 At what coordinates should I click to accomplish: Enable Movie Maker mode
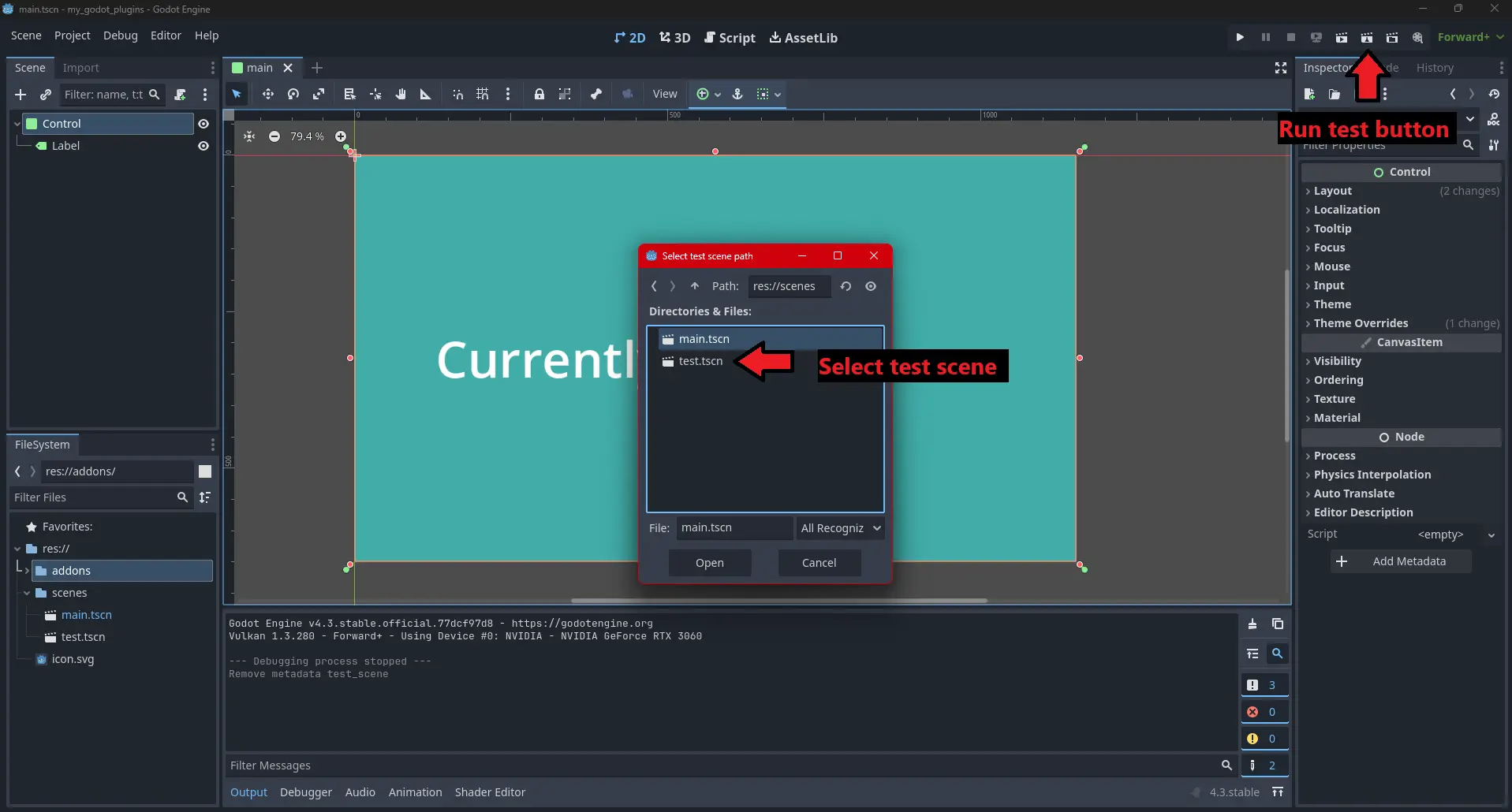point(1417,37)
